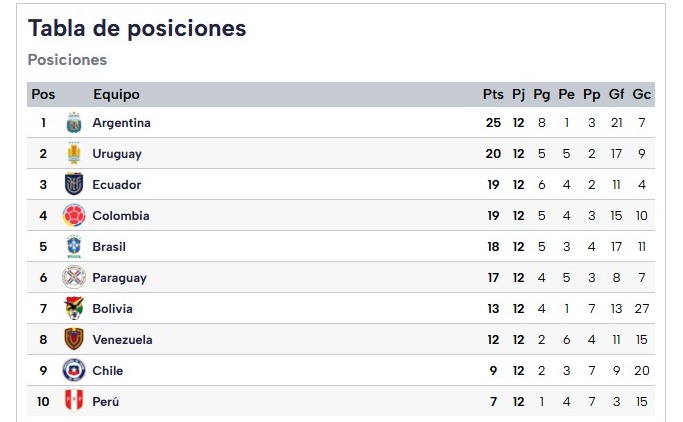Click the Paraguay circular crest icon

[74, 277]
